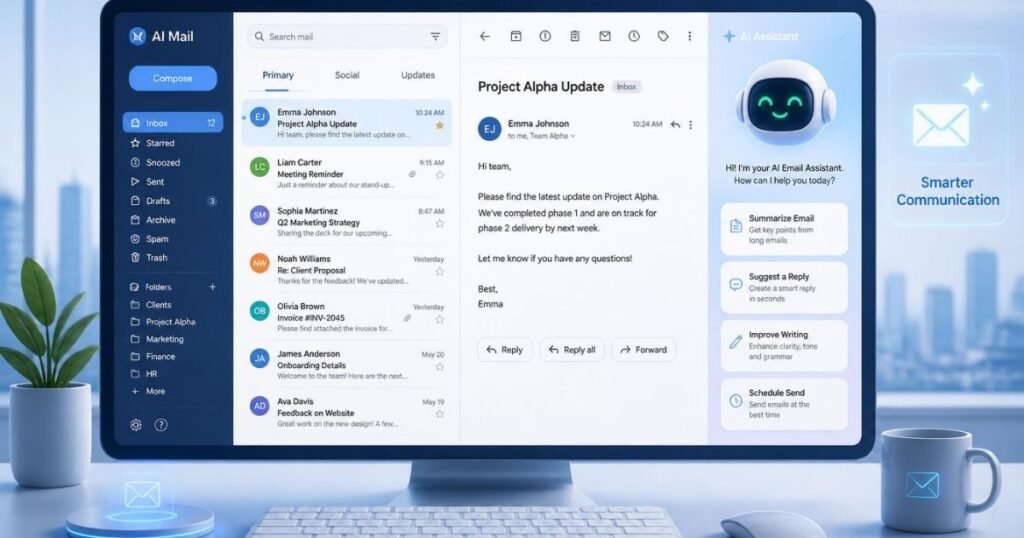Viewport: 1024px width, 538px height.
Task: Click the Inbox label chip
Action: point(626,87)
